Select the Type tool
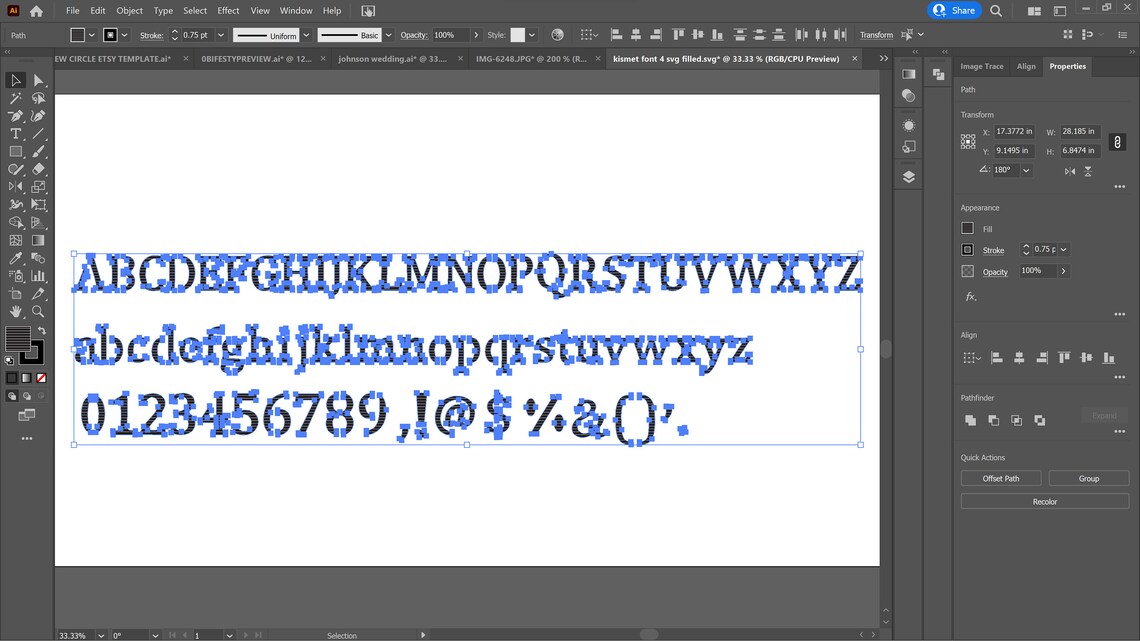The image size is (1140, 641). pos(15,133)
